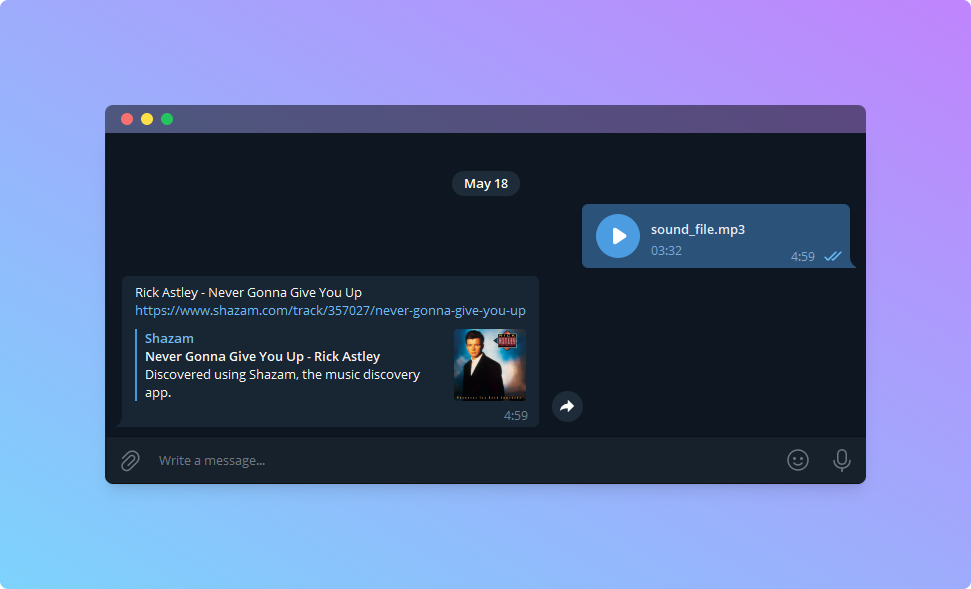The height and width of the screenshot is (589, 971).
Task: Click the sound_file.mp3 file name
Action: (x=698, y=229)
